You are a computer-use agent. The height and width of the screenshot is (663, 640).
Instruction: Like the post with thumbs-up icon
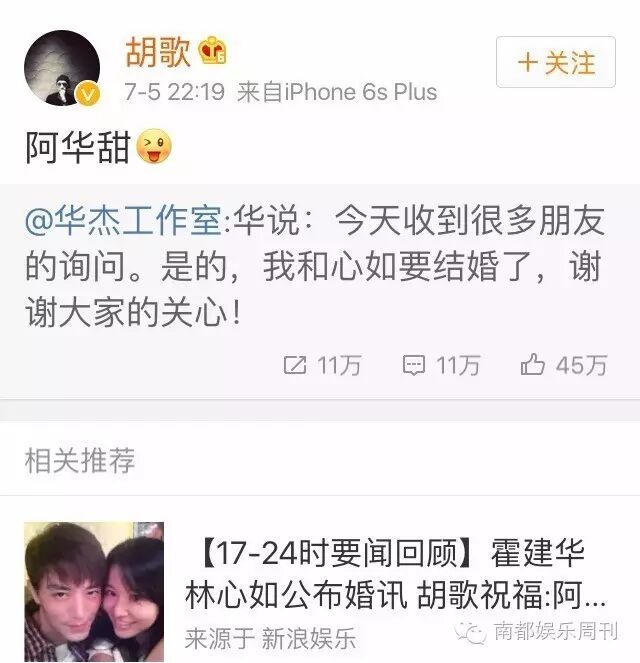click(532, 364)
